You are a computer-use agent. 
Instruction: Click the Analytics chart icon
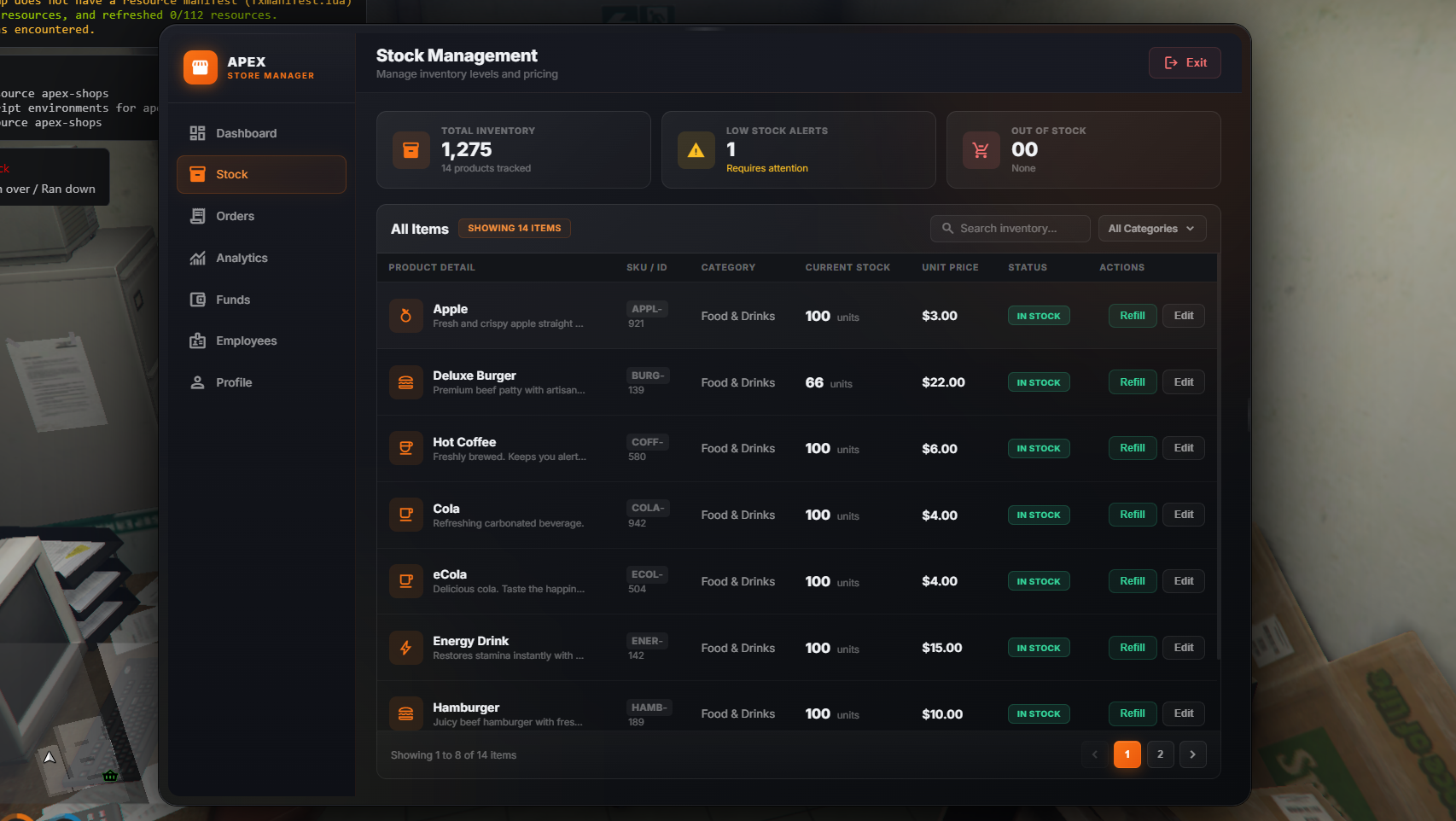(197, 258)
